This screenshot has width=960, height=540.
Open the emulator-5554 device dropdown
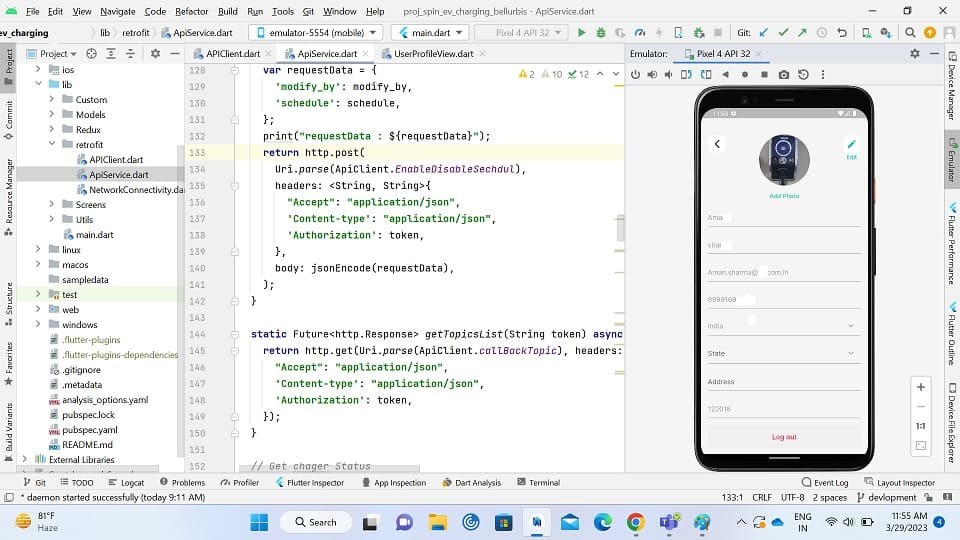tap(317, 32)
